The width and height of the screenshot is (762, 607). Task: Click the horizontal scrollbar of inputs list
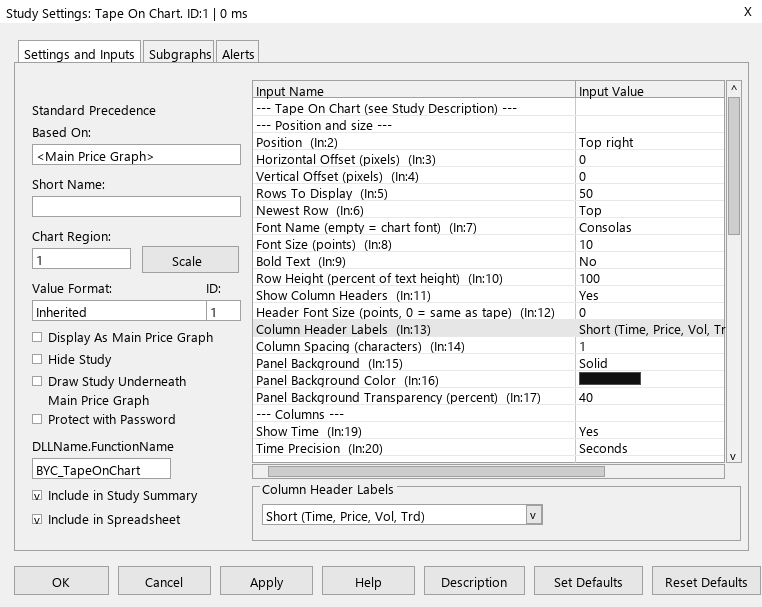pyautogui.click(x=436, y=471)
